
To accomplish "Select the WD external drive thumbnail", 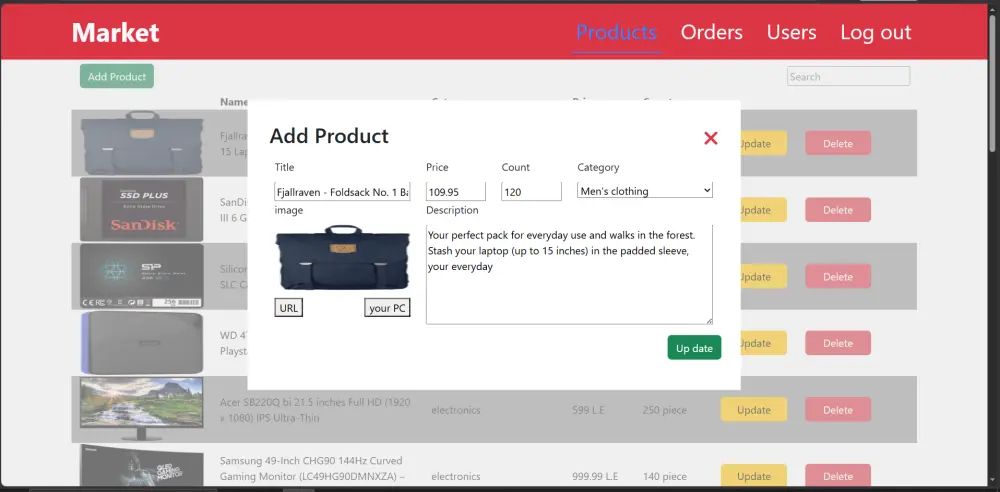I will 142,343.
